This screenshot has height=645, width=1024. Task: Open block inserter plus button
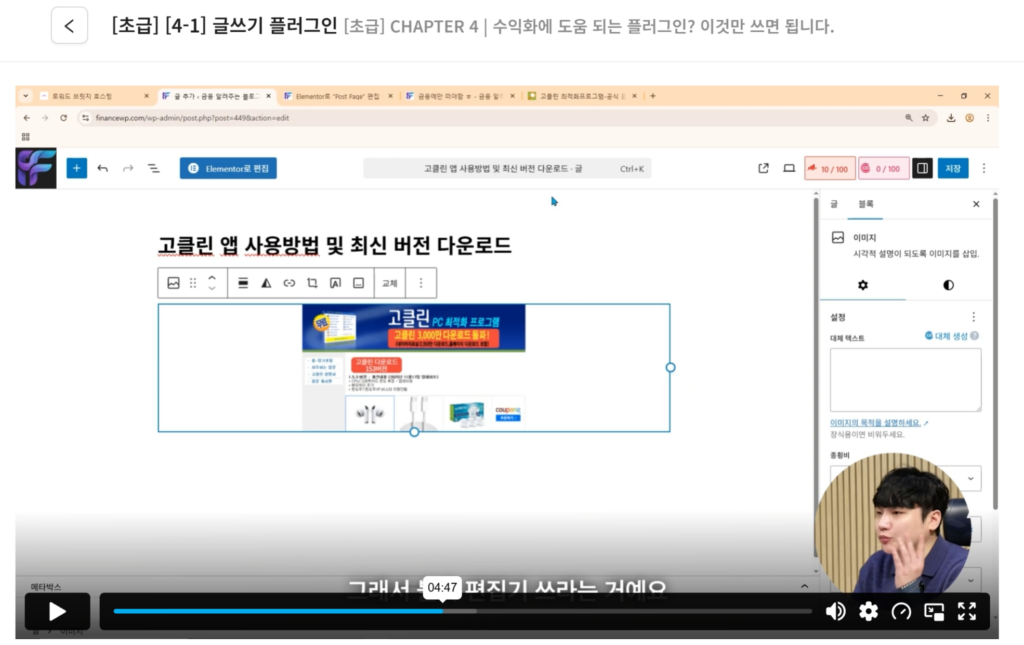(76, 168)
